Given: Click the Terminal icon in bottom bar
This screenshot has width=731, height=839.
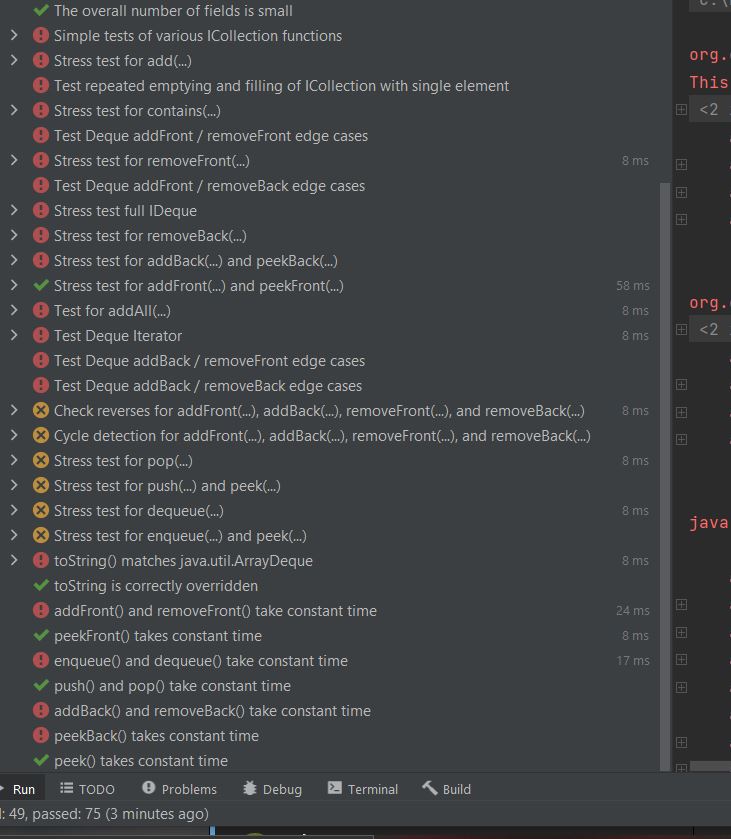Looking at the screenshot, I should pos(335,789).
